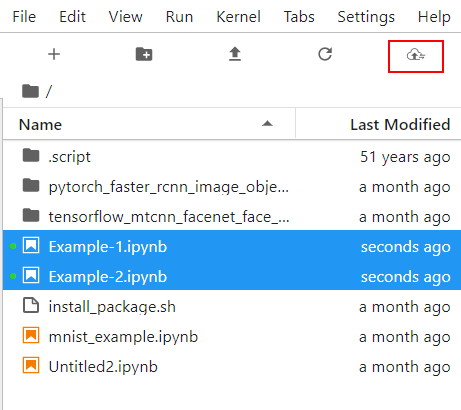Viewport: 461px width, 410px height.
Task: Open the Settings menu
Action: coord(366,17)
